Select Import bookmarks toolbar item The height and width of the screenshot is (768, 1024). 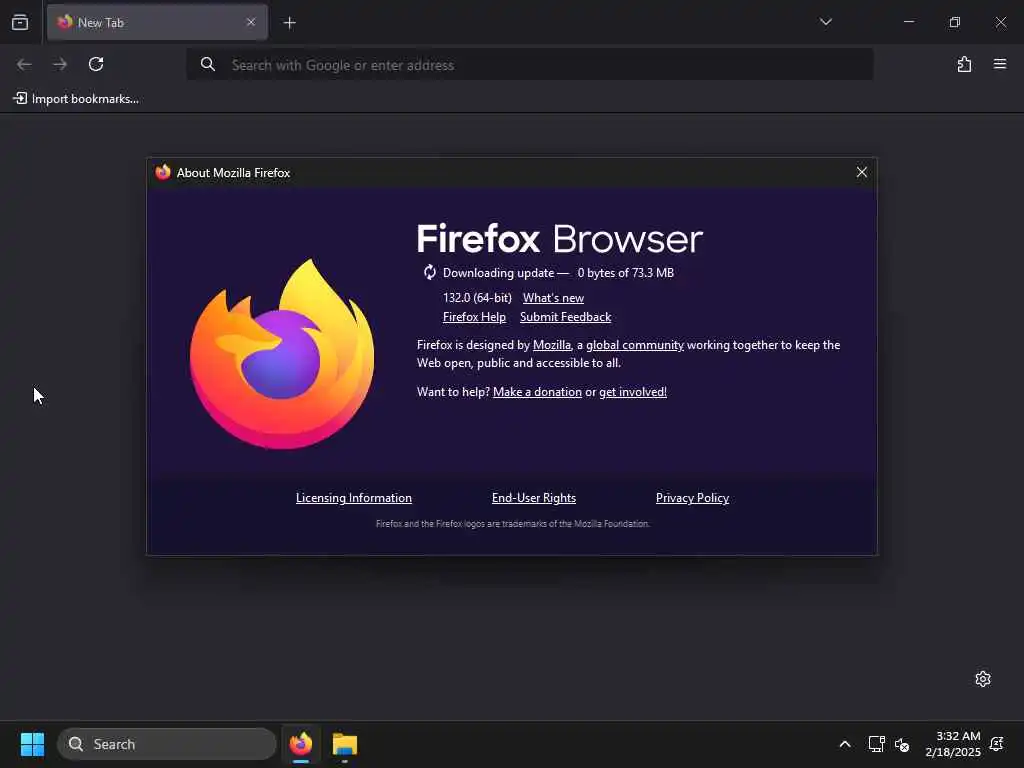pos(76,99)
